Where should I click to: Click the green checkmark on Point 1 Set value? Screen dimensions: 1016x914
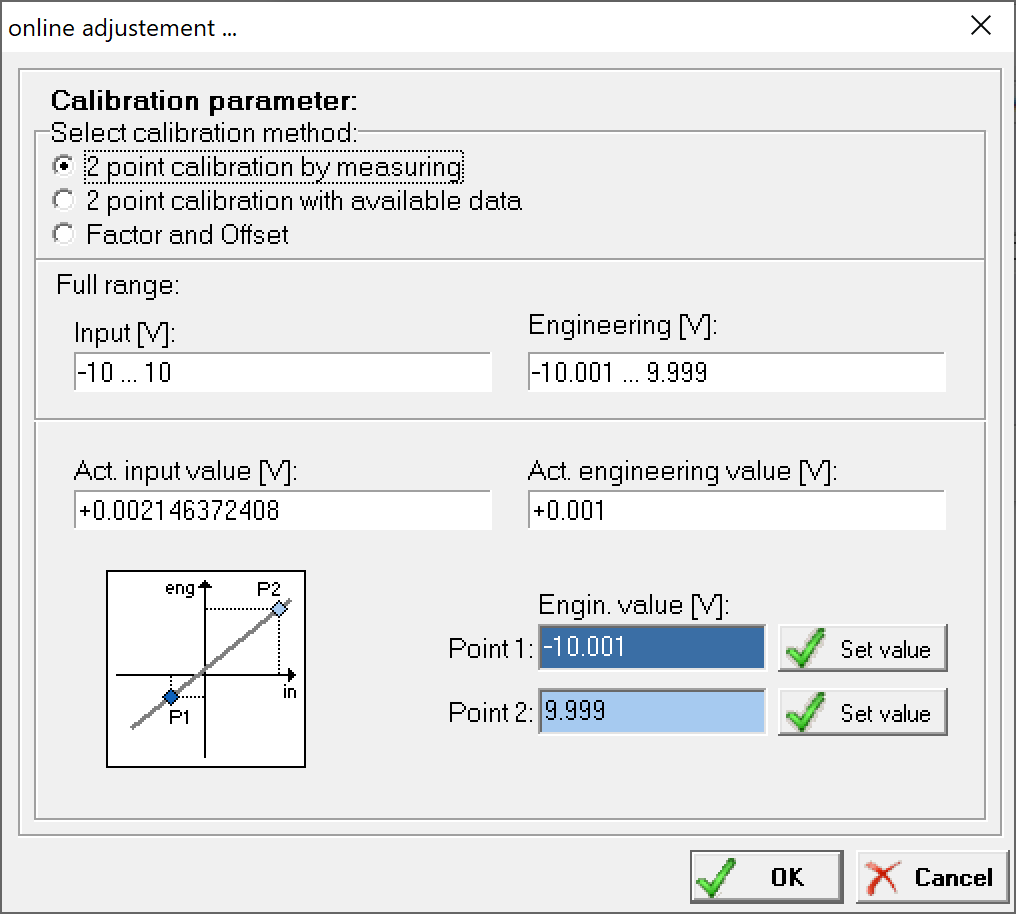coord(804,648)
